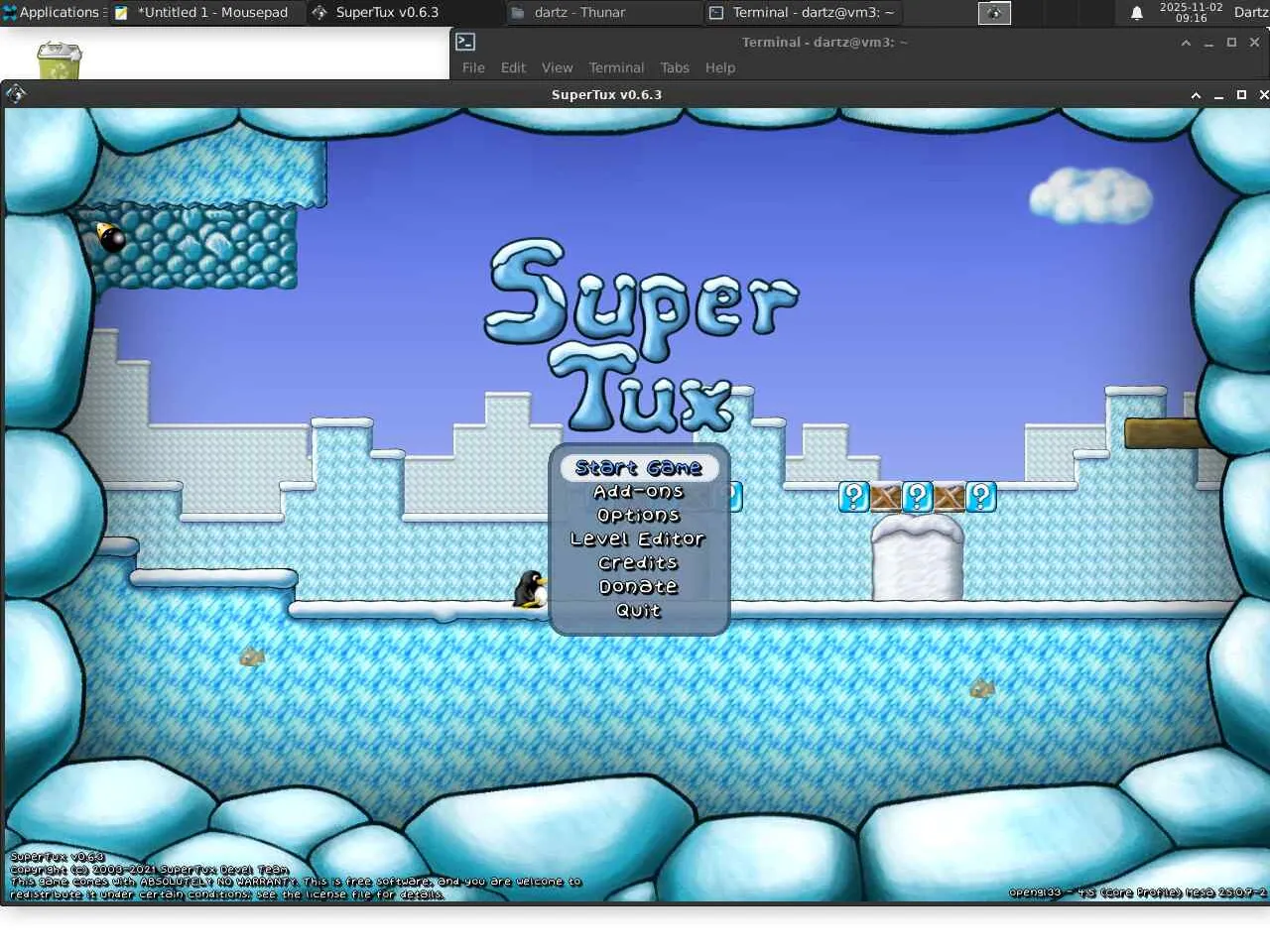1270x952 pixels.
Task: Open the notifications bell icon
Action: [1137, 13]
